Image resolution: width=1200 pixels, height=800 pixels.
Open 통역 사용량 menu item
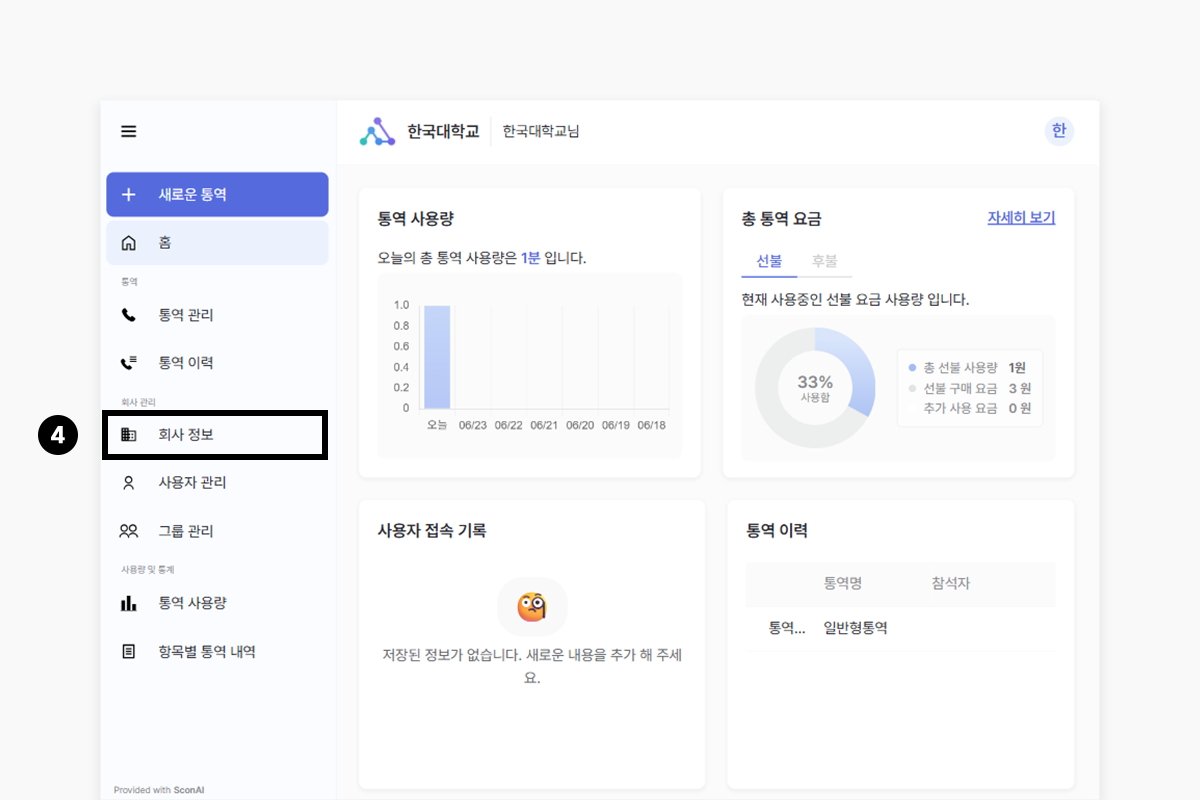[217, 603]
